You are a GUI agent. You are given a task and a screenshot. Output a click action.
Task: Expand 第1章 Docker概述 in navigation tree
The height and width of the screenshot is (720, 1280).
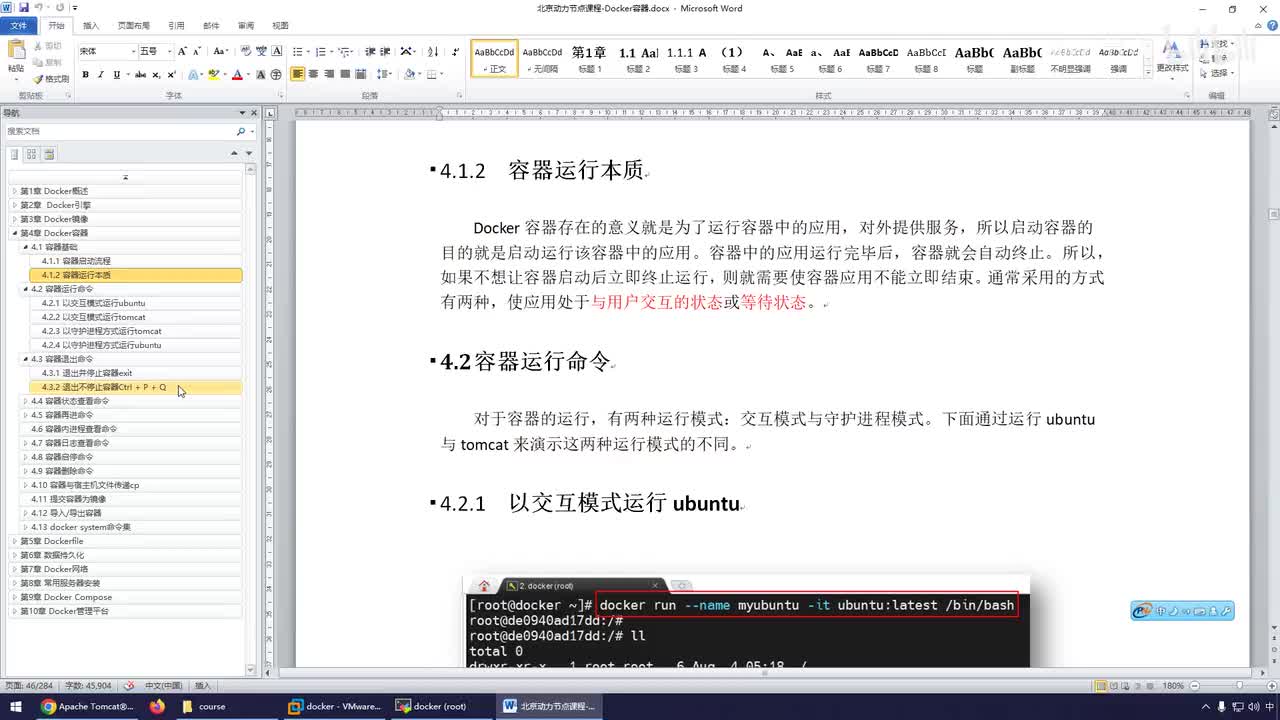click(x=14, y=191)
